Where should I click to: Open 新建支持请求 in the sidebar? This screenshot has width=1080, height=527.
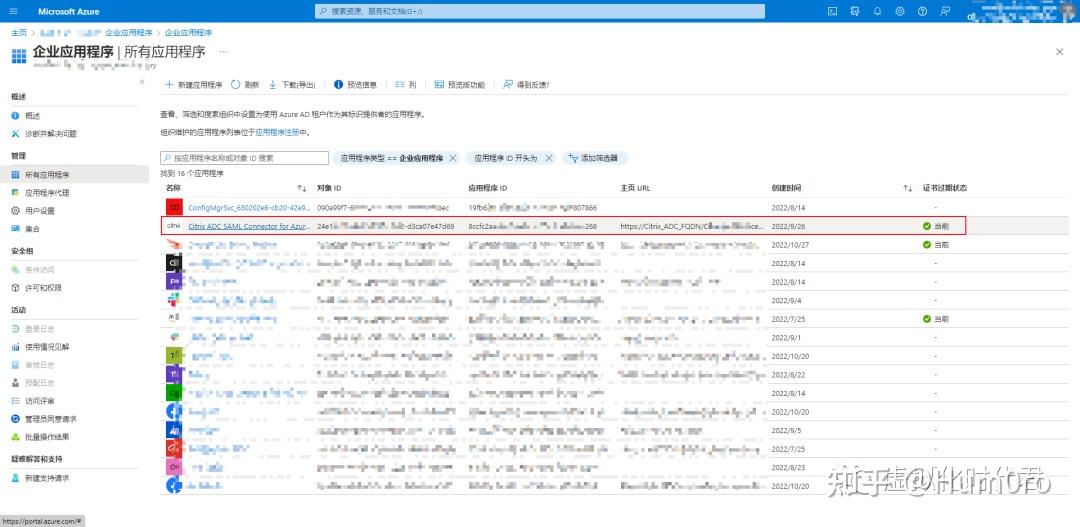coord(40,478)
